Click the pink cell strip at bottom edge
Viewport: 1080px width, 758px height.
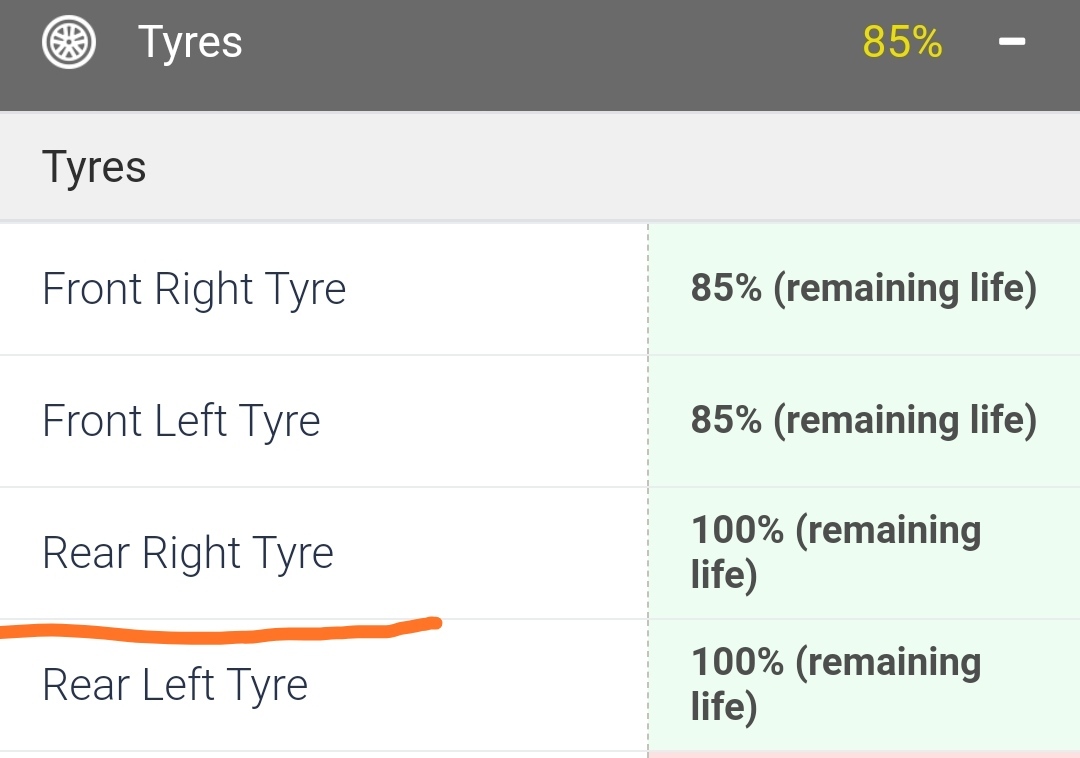864,755
